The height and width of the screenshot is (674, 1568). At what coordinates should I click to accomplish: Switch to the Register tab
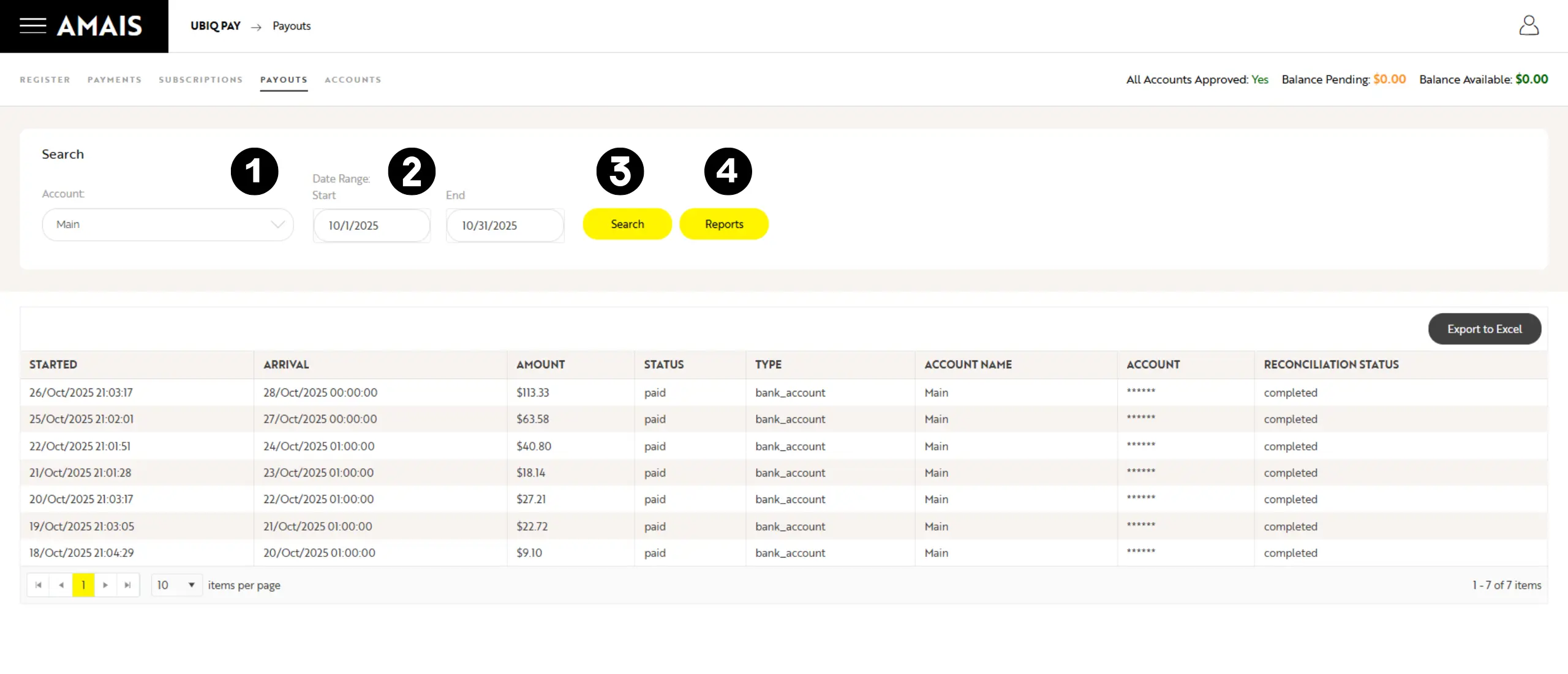click(45, 80)
